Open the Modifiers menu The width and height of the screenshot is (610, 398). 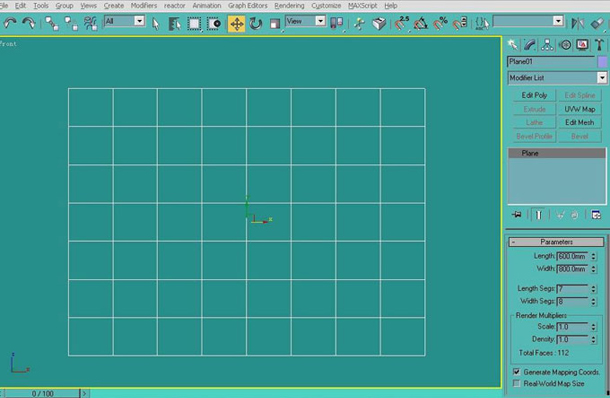(144, 5)
